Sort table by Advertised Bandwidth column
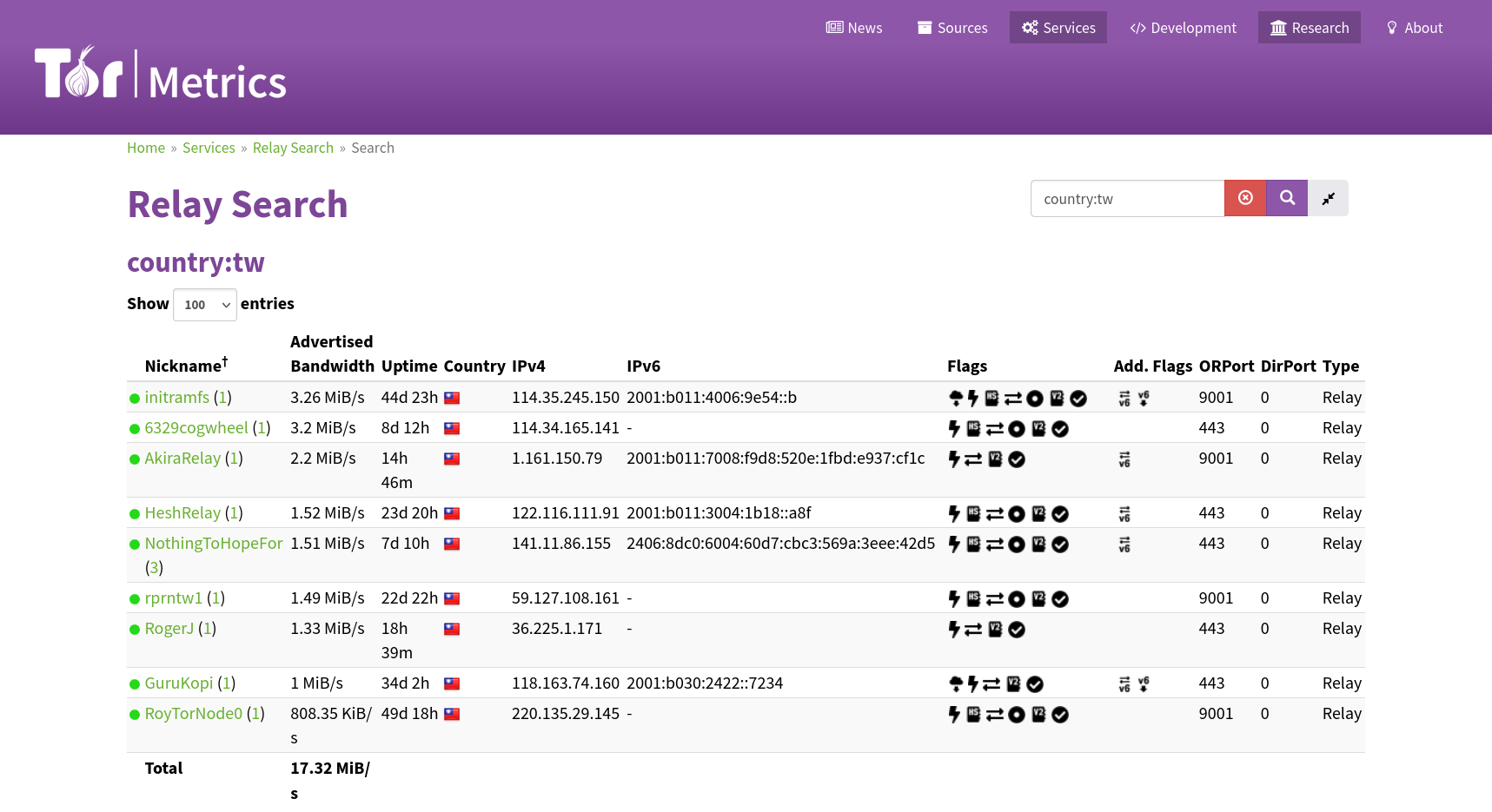Screen dimensions: 1492x812 pyautogui.click(x=332, y=353)
